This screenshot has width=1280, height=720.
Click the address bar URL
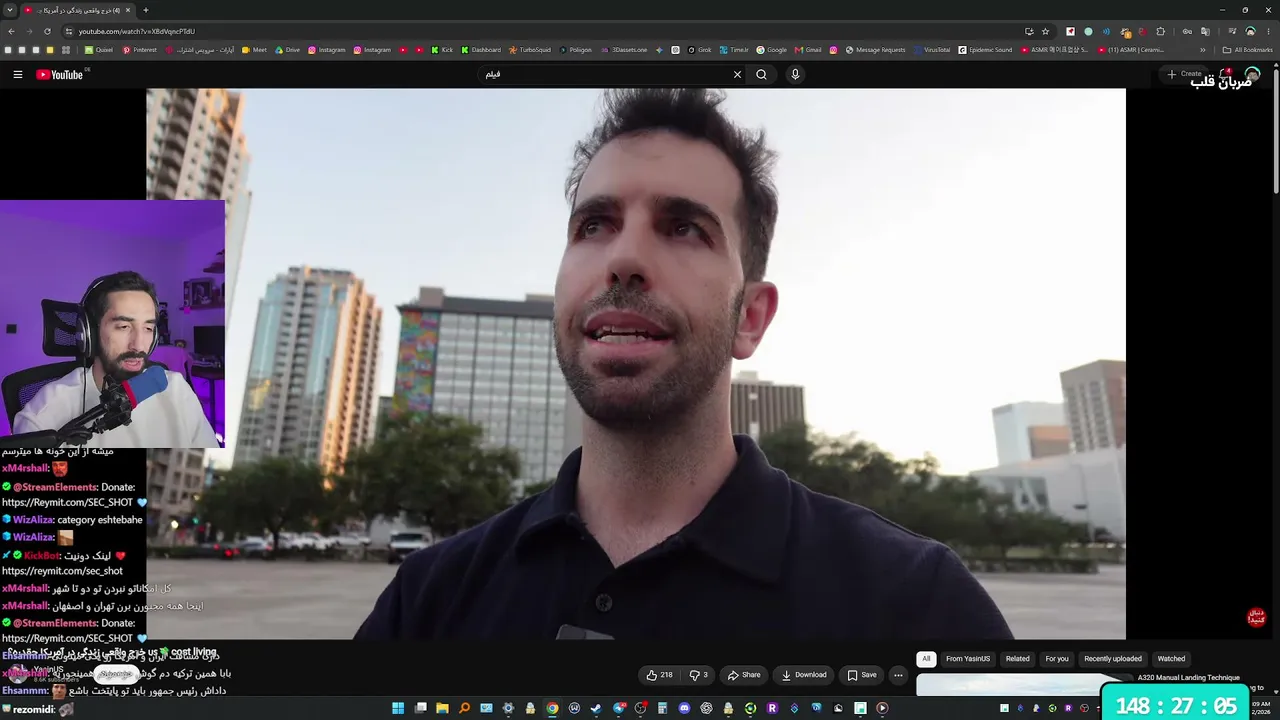[x=137, y=31]
